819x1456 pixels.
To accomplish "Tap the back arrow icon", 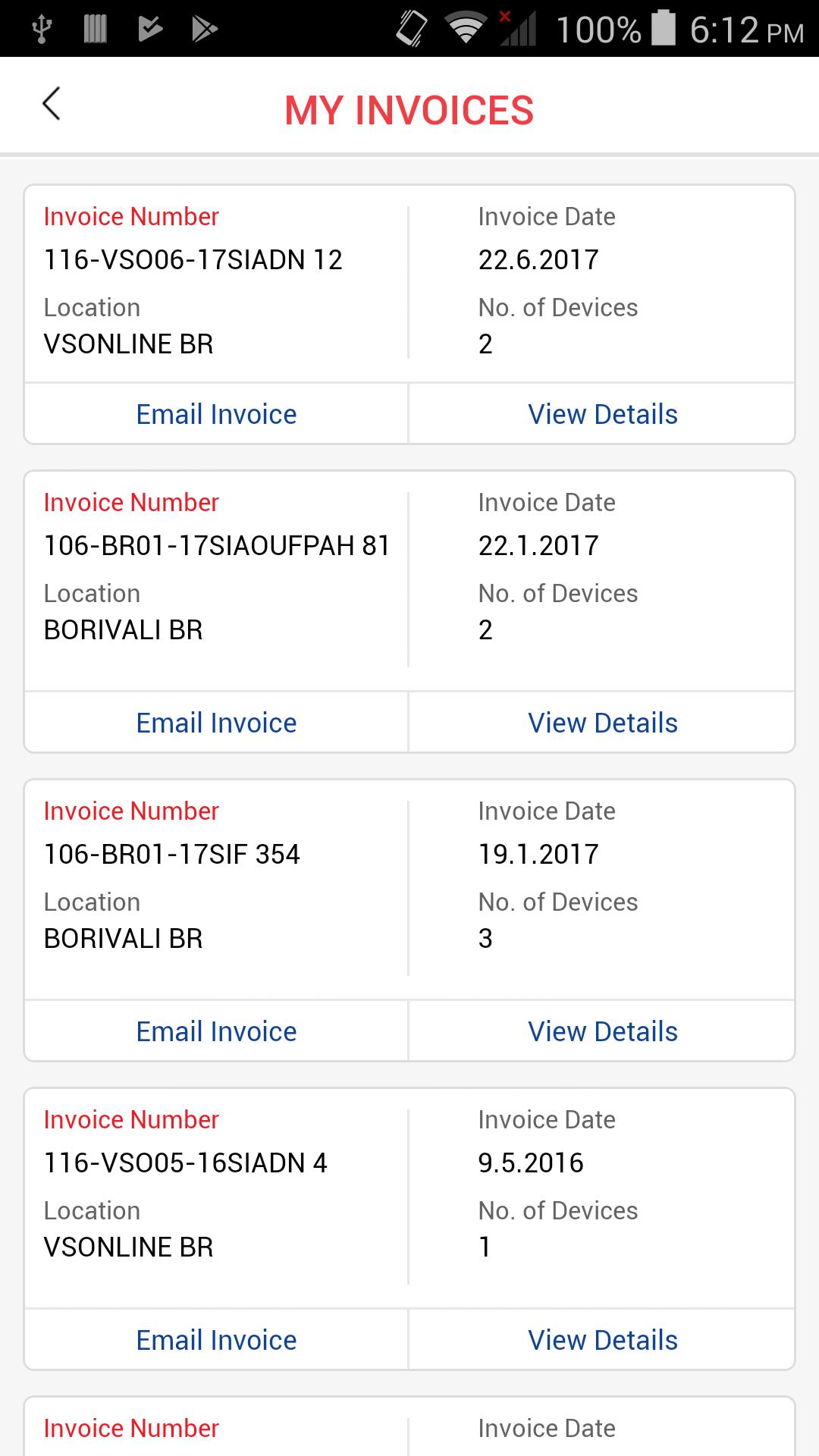I will pyautogui.click(x=51, y=105).
